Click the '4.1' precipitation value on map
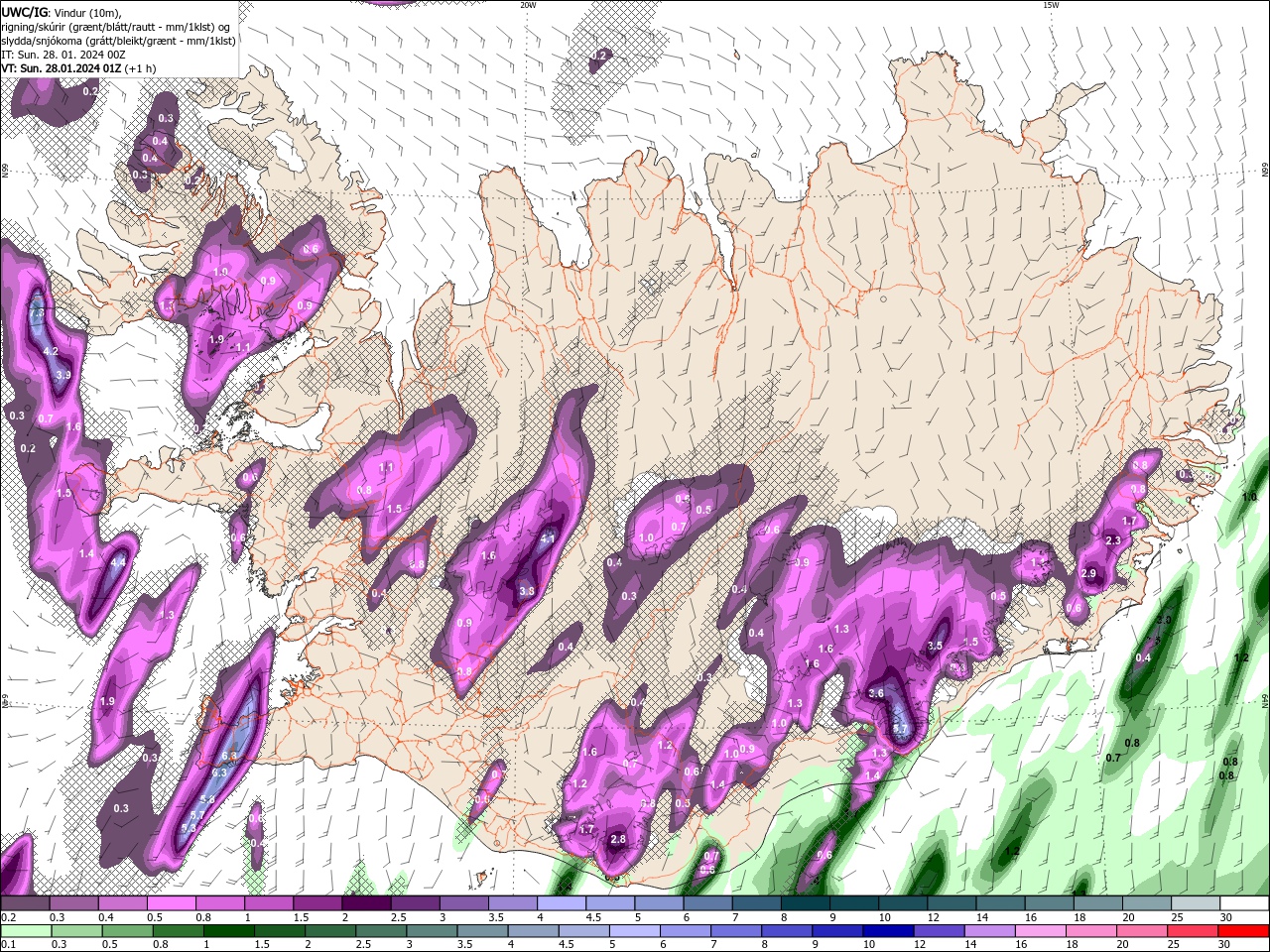The height and width of the screenshot is (952, 1270). pyautogui.click(x=548, y=539)
